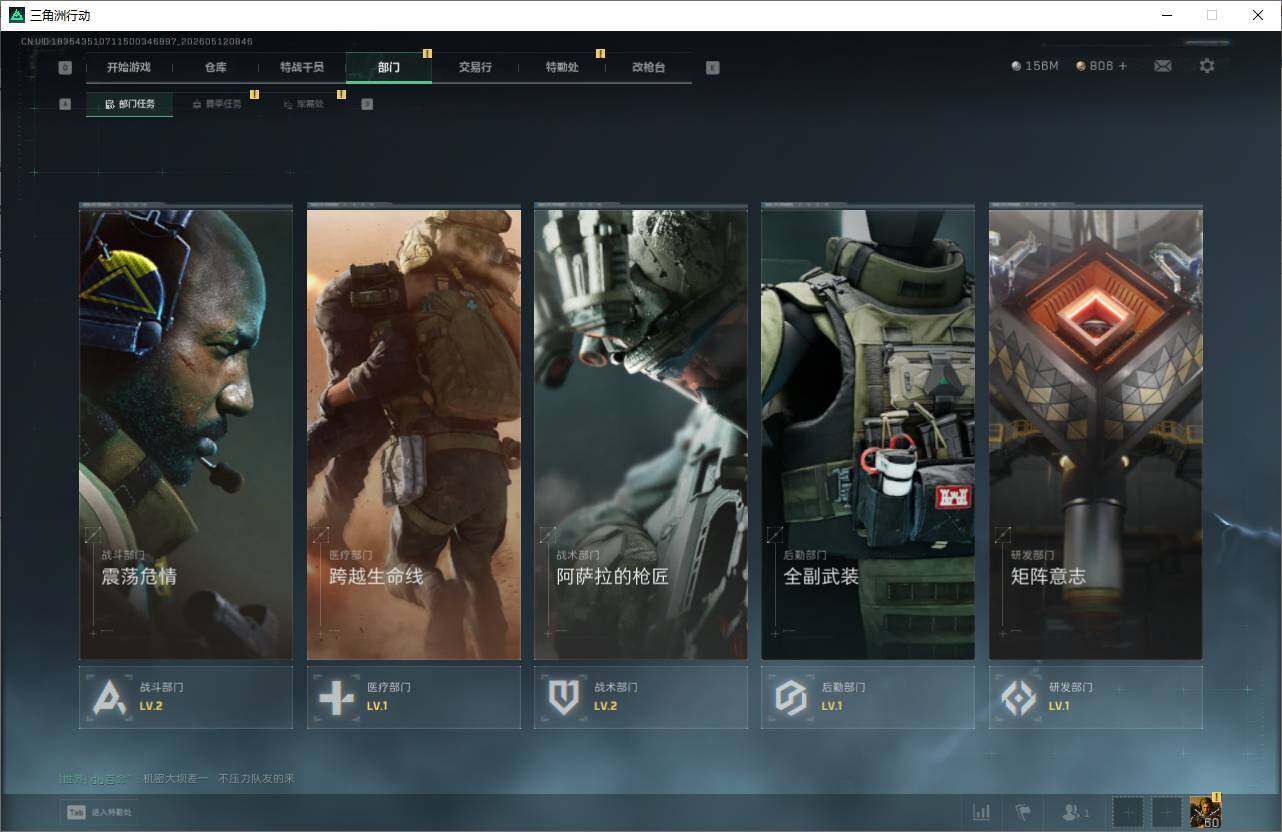The width and height of the screenshot is (1282, 832).
Task: Click the 战斗部门 LV.2 level text
Action: (151, 706)
